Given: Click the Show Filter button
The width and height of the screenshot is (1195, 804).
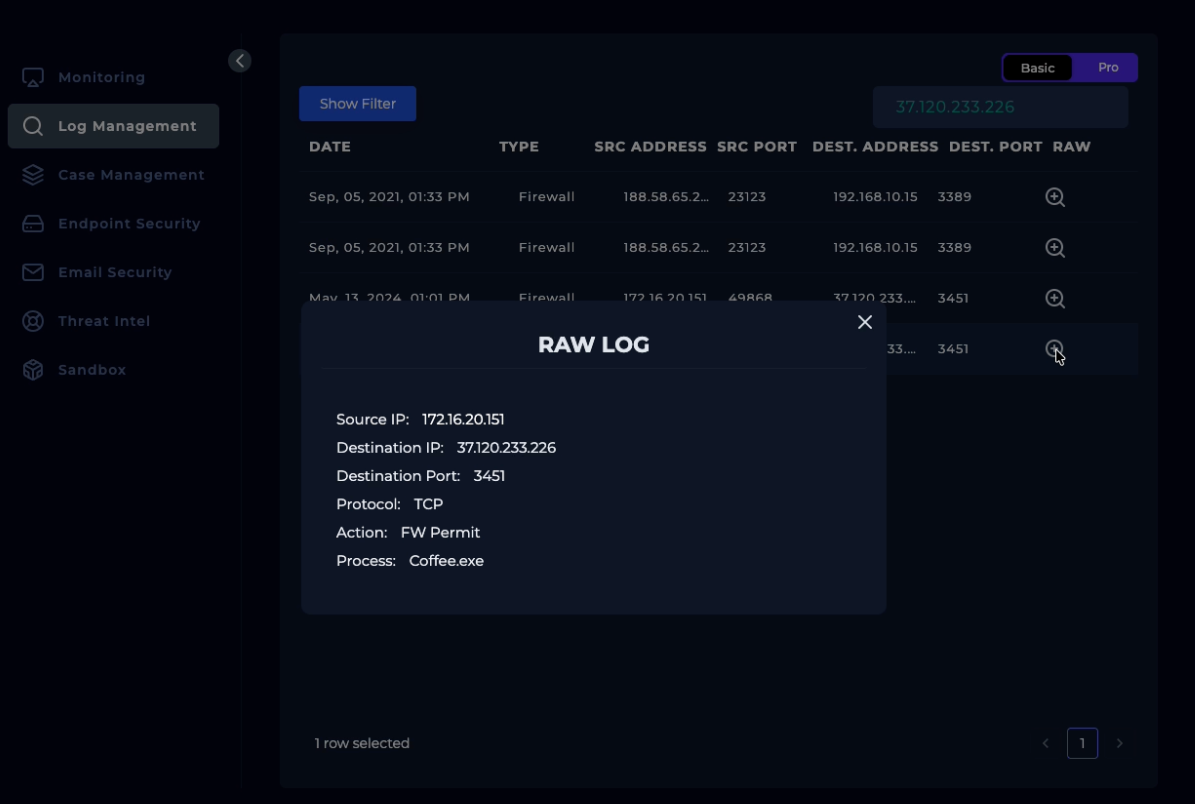Looking at the screenshot, I should (x=357, y=104).
